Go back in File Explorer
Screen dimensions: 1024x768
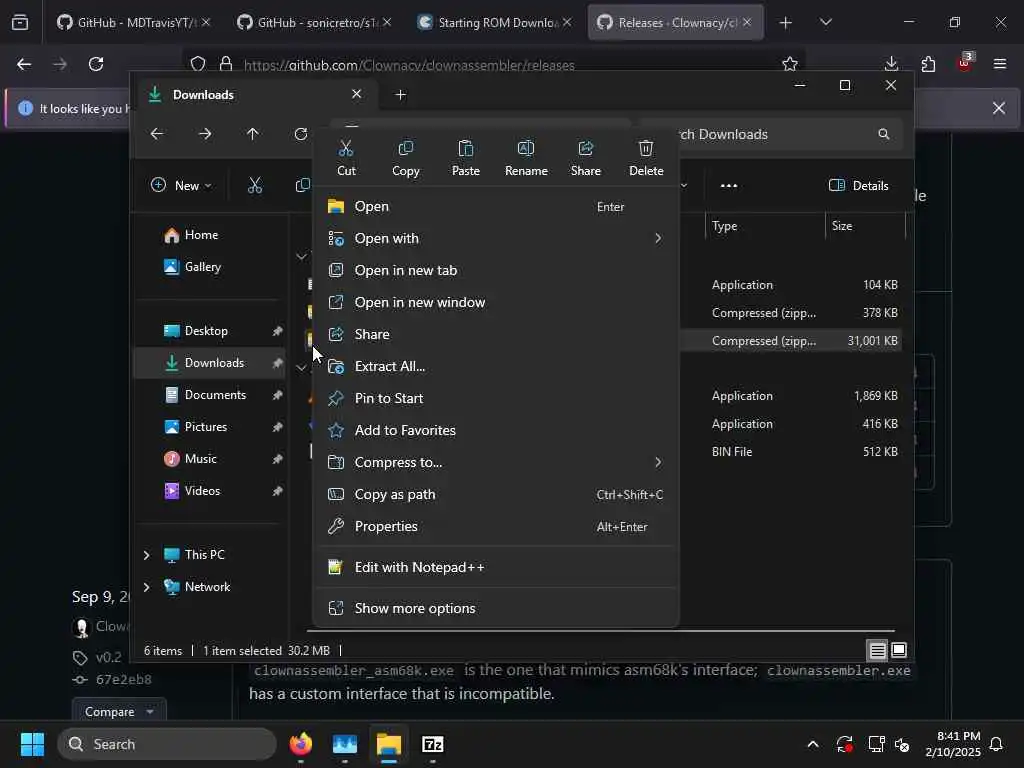(x=157, y=134)
